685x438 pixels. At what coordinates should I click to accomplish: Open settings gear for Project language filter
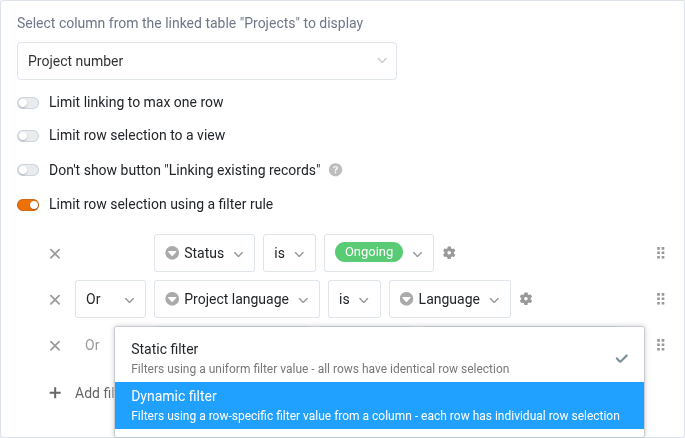[526, 299]
